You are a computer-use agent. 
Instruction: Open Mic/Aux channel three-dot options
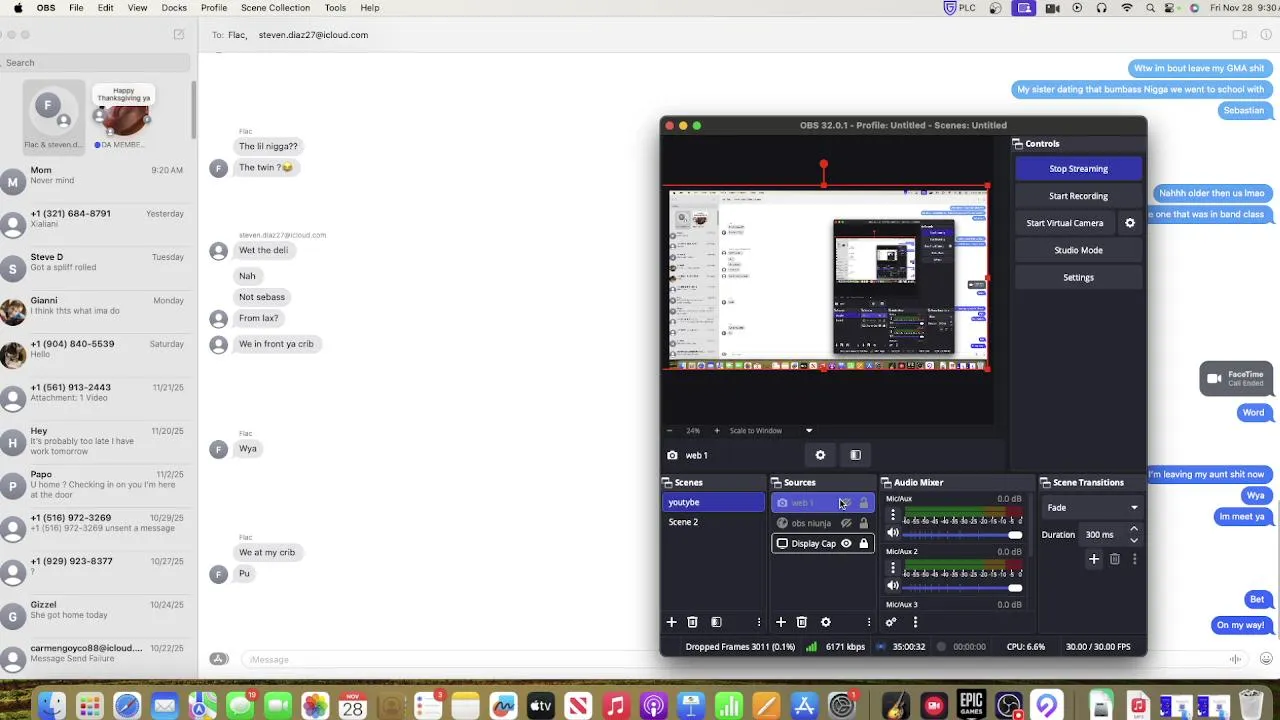pos(893,516)
